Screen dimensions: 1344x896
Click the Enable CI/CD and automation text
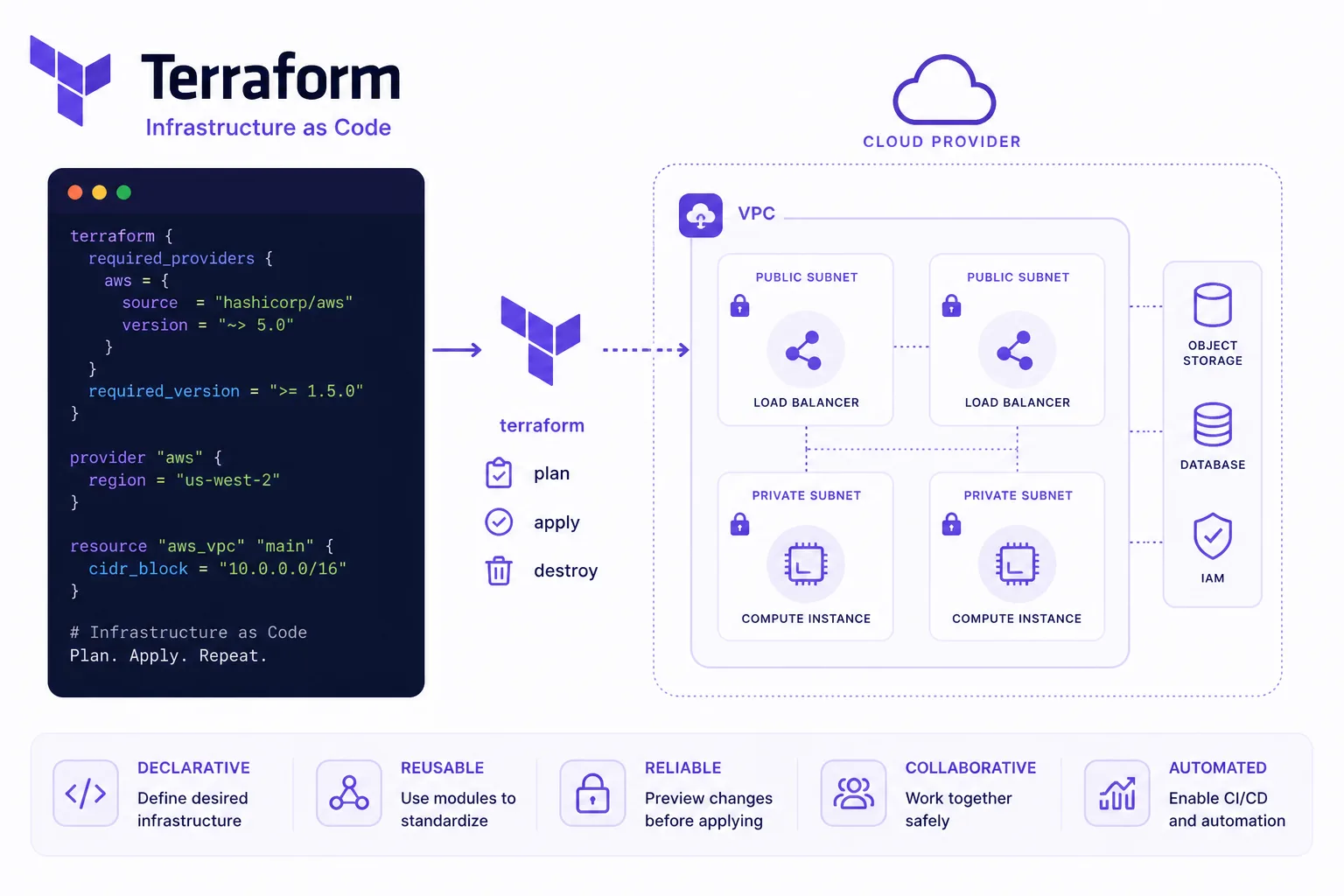coord(1228,809)
